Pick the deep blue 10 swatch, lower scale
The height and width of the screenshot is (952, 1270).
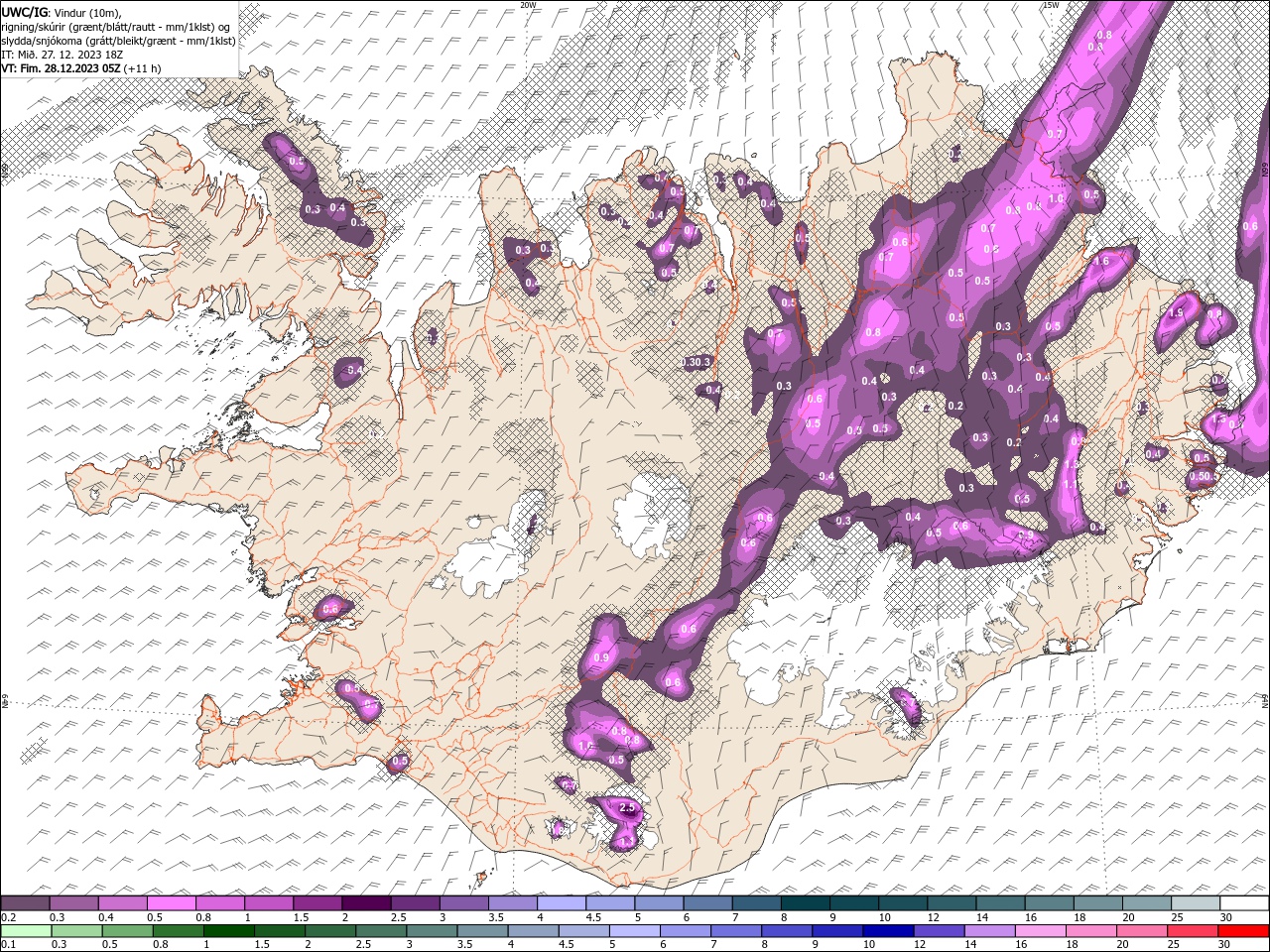tap(887, 931)
